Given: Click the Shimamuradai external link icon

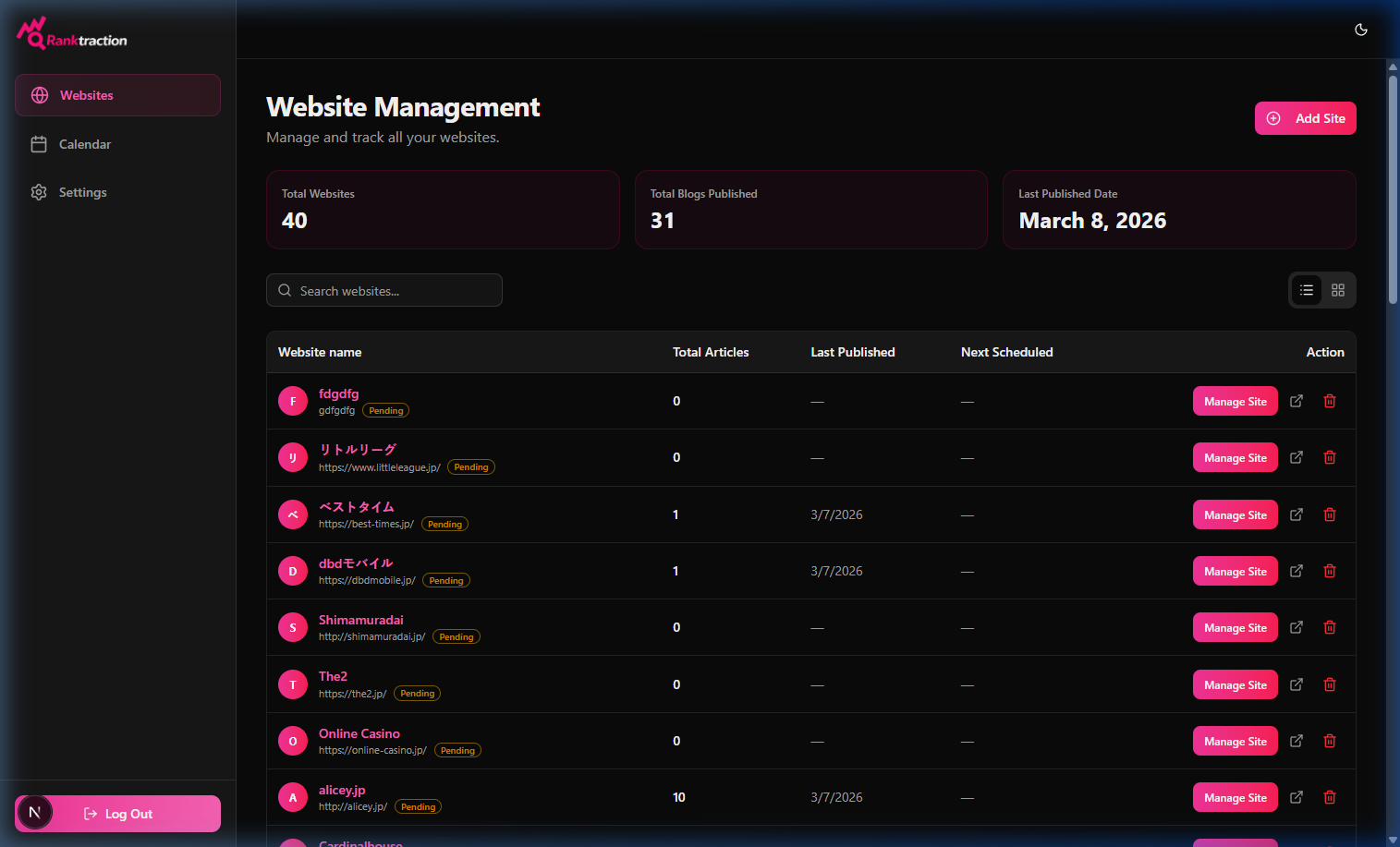Looking at the screenshot, I should [x=1296, y=627].
